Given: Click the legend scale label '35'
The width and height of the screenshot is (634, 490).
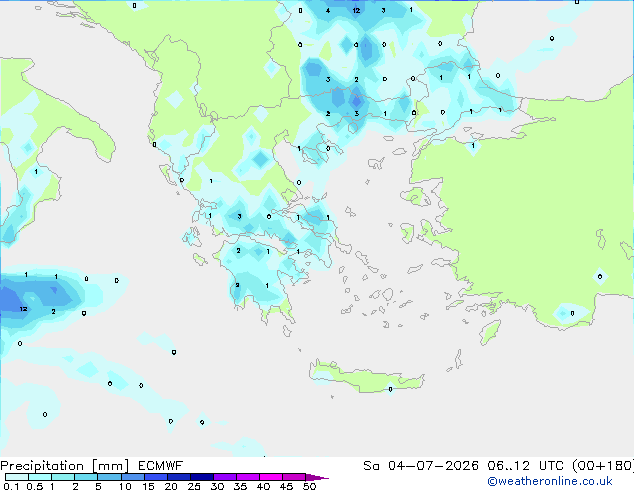Looking at the screenshot, I should pyautogui.click(x=240, y=486).
